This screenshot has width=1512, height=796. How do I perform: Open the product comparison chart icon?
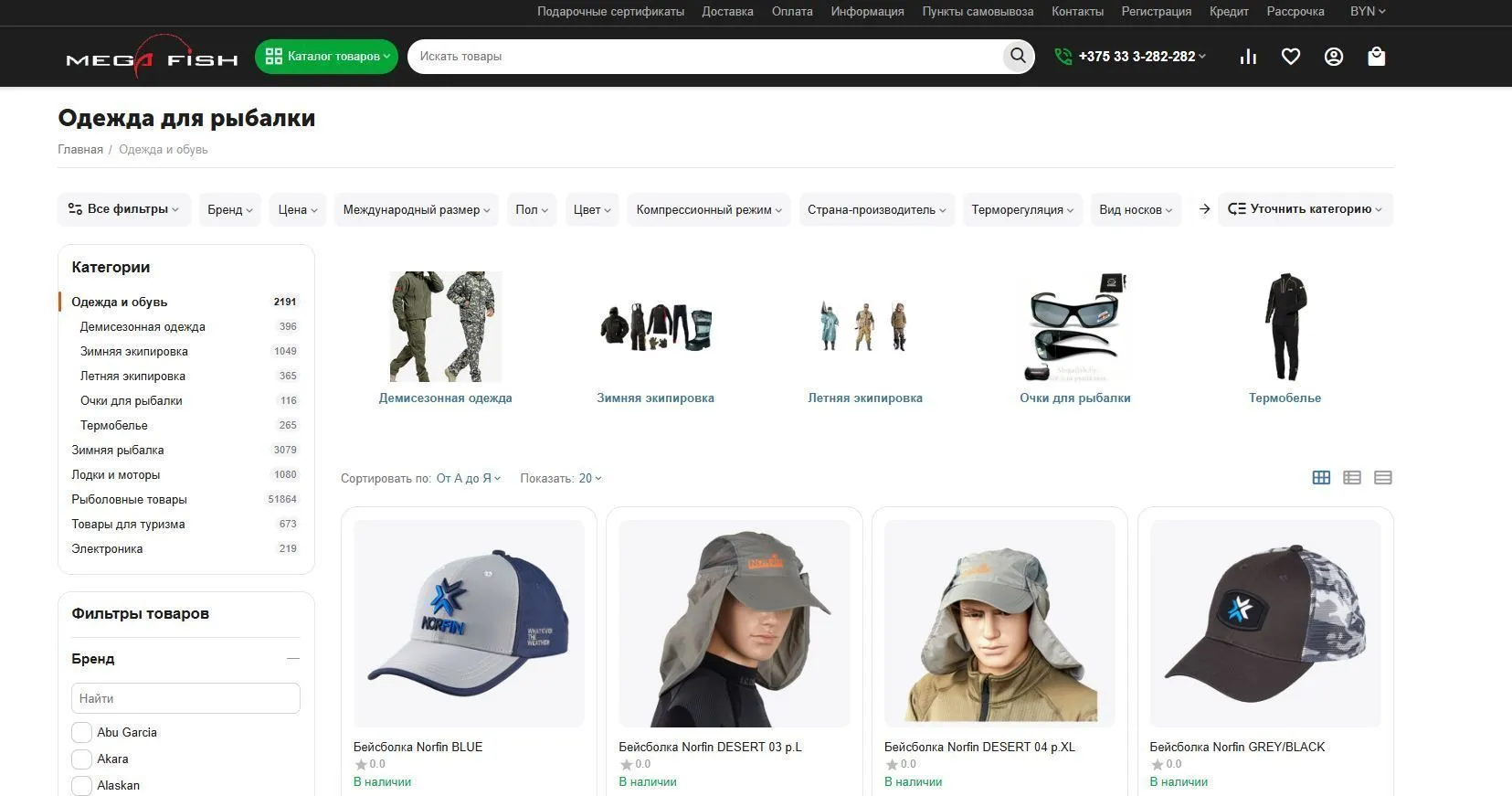click(1248, 57)
